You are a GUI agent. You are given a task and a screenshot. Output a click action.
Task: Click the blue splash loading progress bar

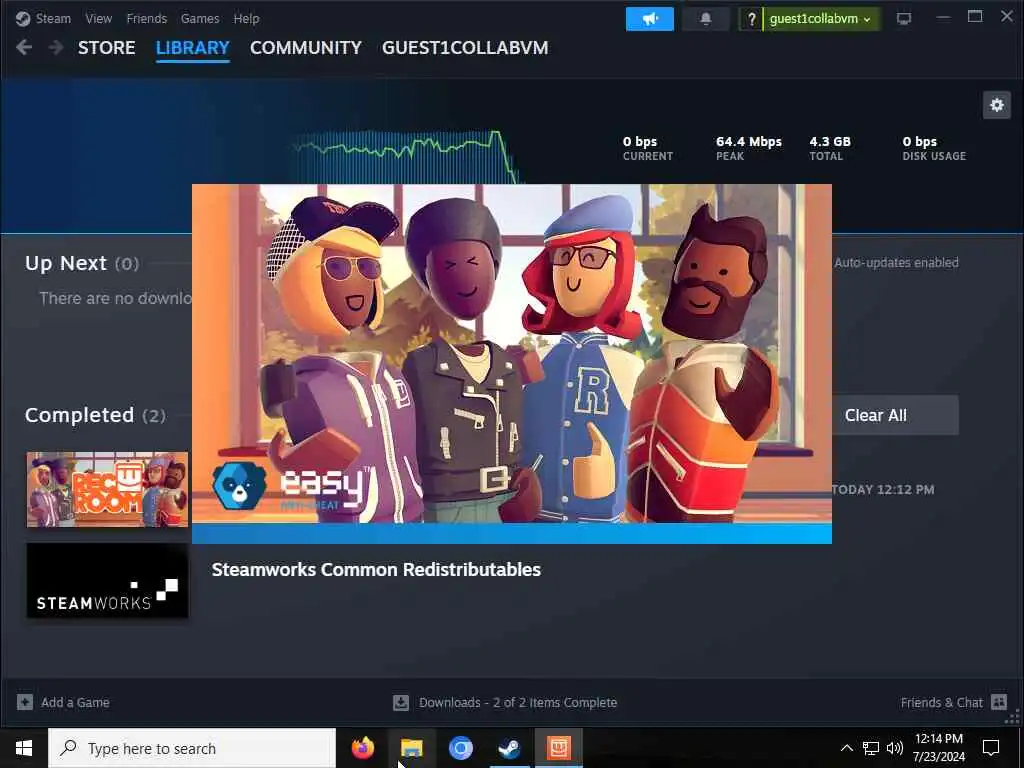(511, 534)
